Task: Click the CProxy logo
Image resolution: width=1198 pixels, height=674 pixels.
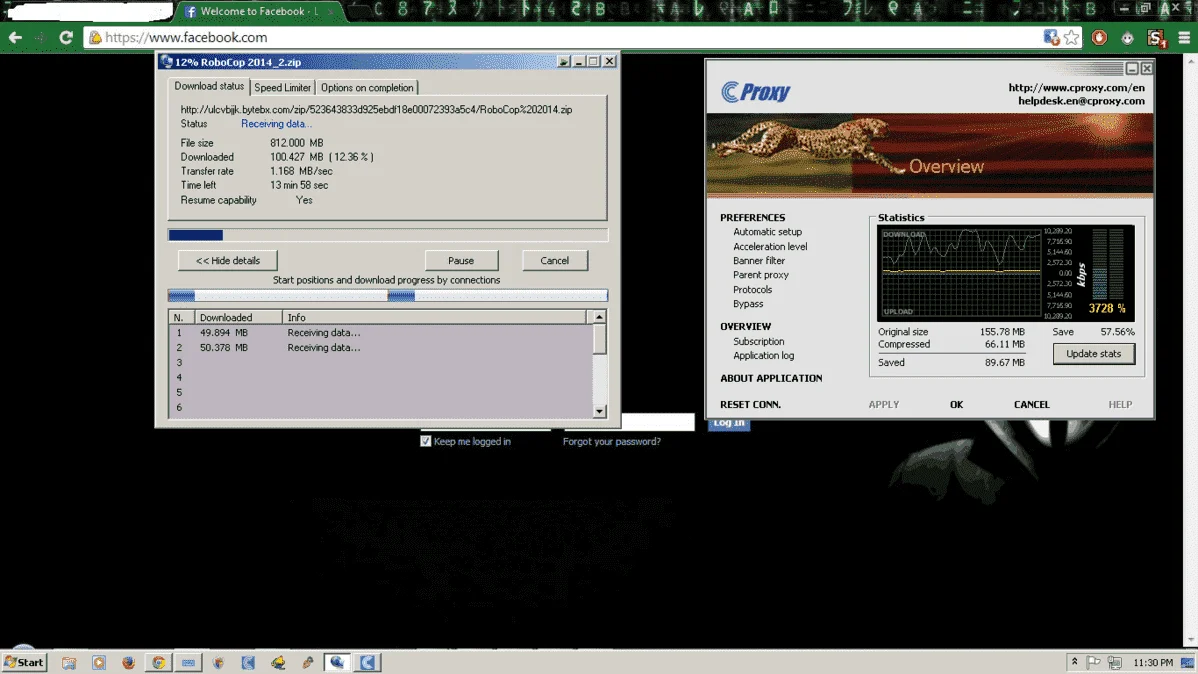Action: 756,92
